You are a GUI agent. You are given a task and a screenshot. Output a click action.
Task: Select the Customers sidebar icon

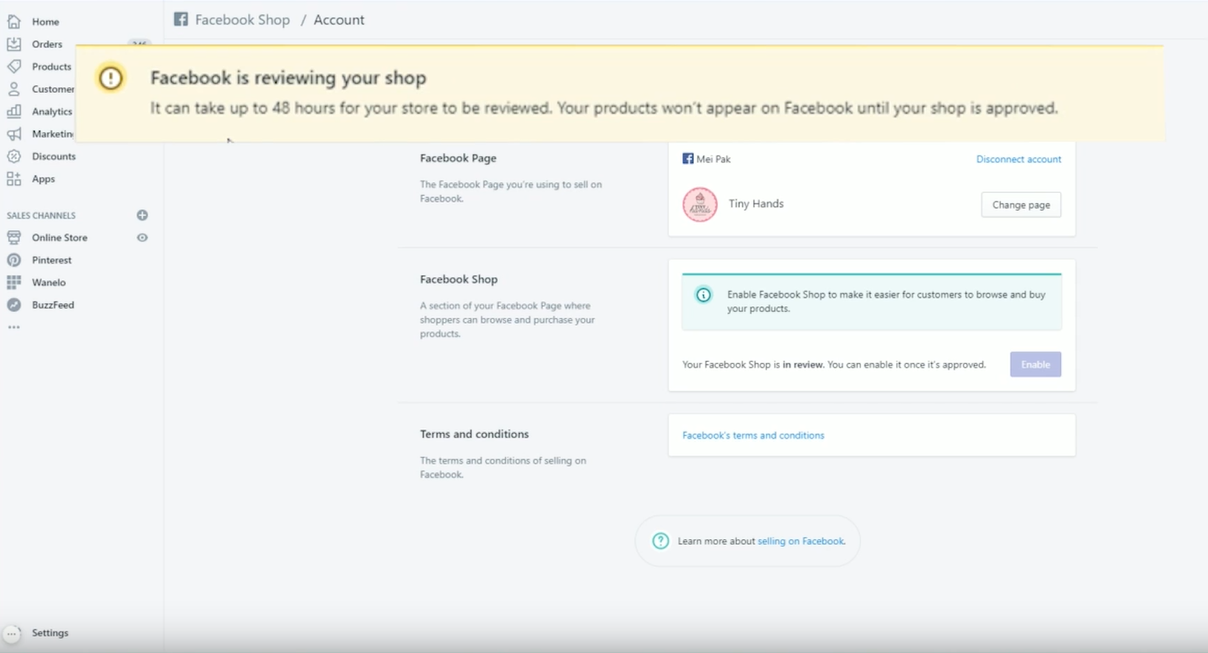15,89
